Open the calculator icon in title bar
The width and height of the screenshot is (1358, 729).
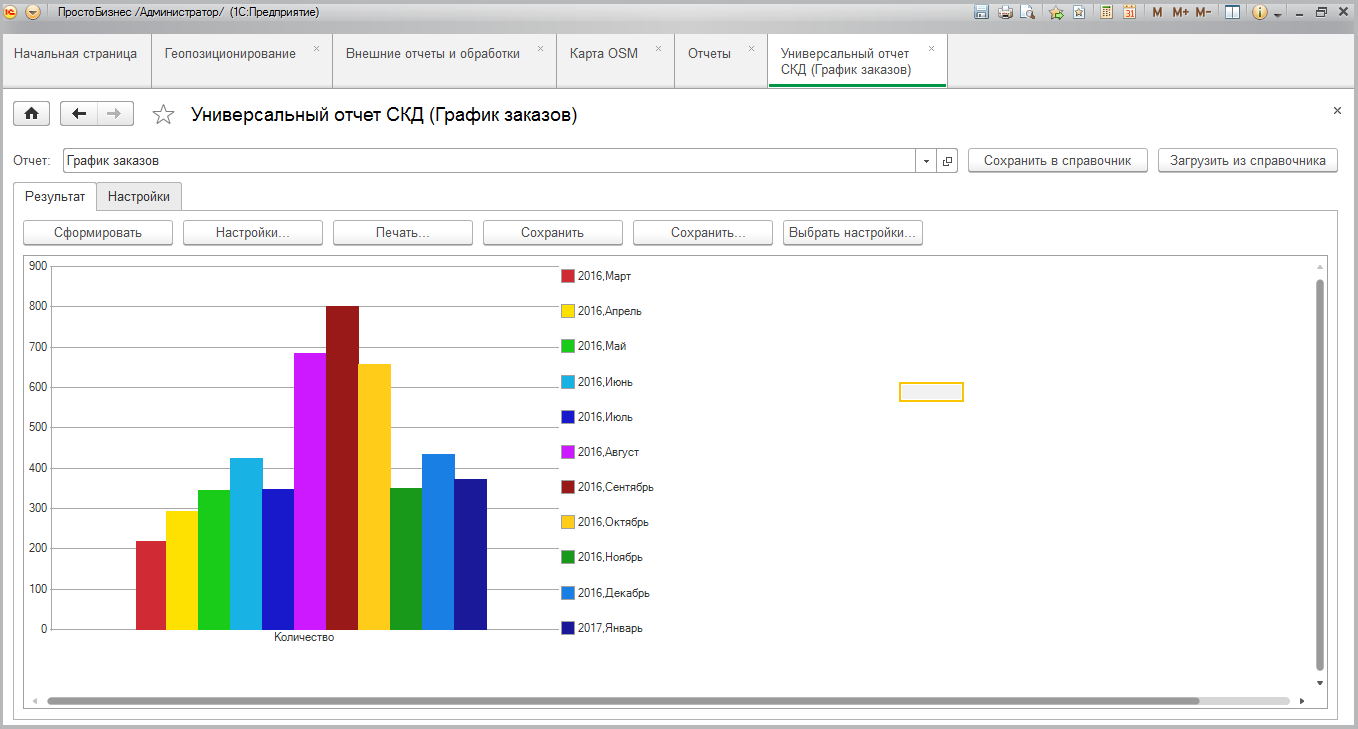(x=1106, y=12)
